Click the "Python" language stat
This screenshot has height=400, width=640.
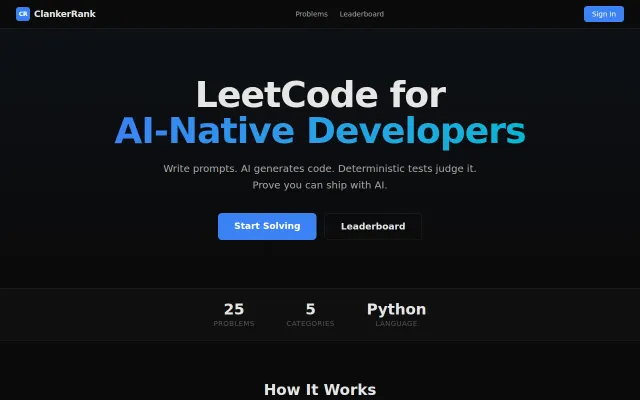(396, 309)
